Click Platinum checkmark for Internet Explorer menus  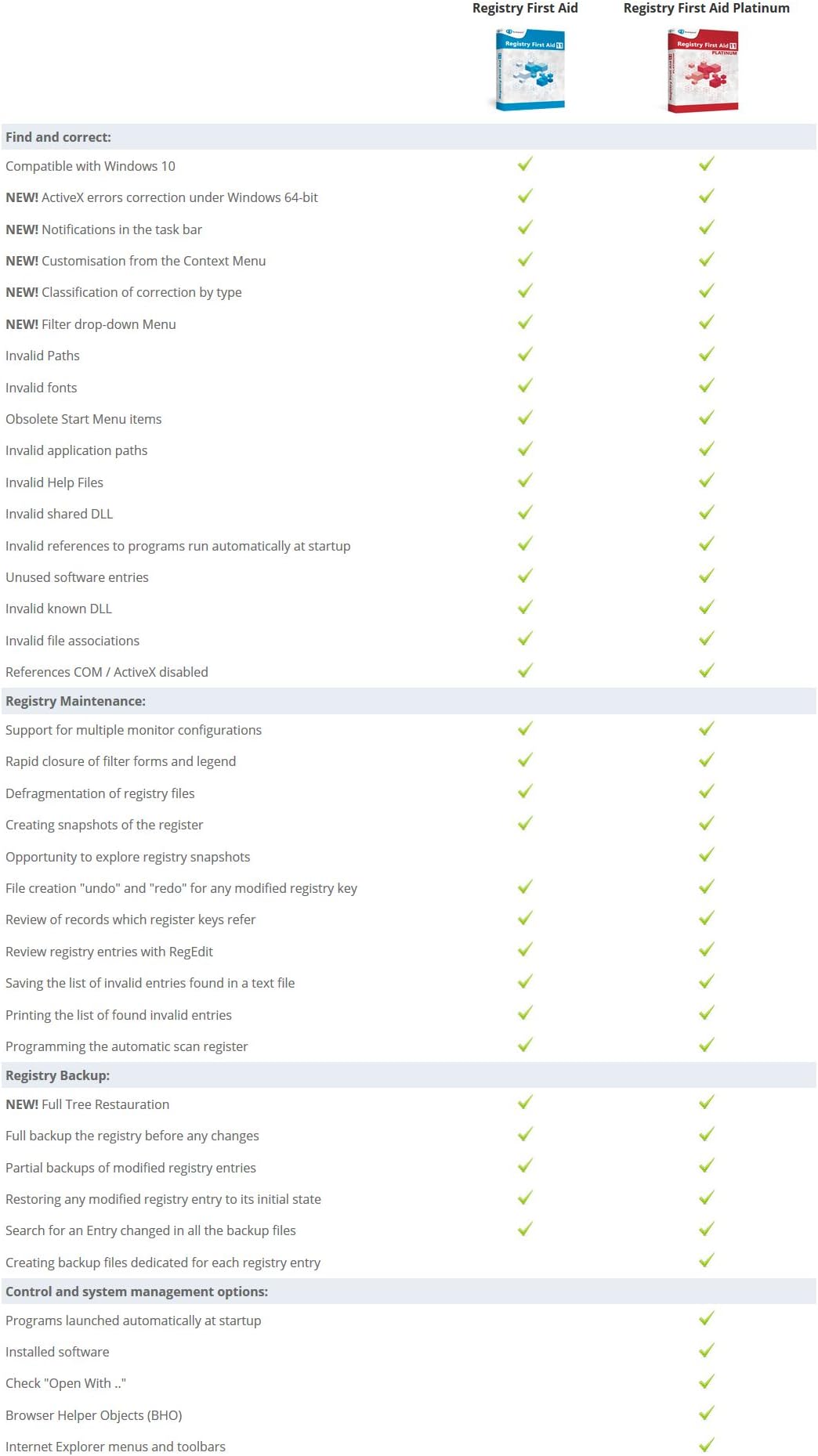[706, 1445]
